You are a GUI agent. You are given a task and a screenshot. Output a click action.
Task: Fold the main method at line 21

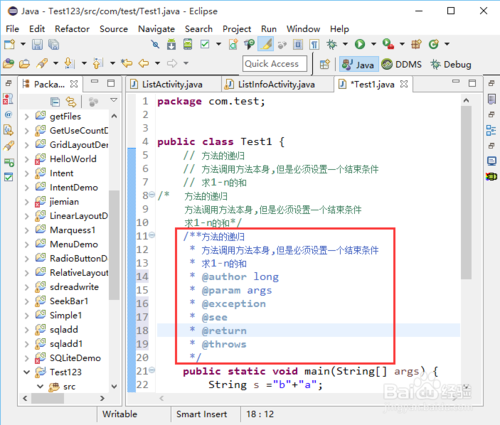pyautogui.click(x=152, y=370)
